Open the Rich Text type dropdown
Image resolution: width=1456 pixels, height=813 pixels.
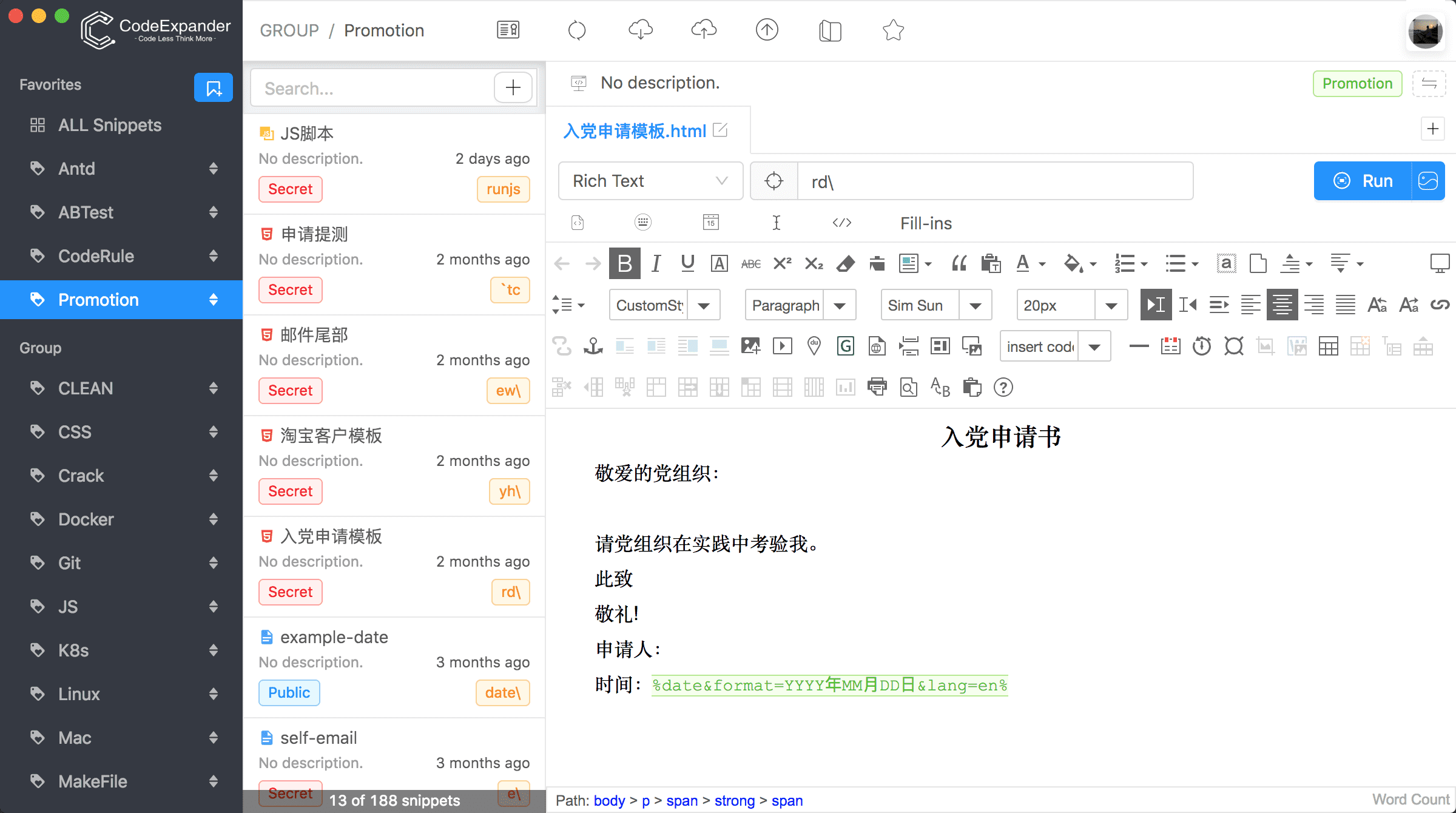pos(650,181)
